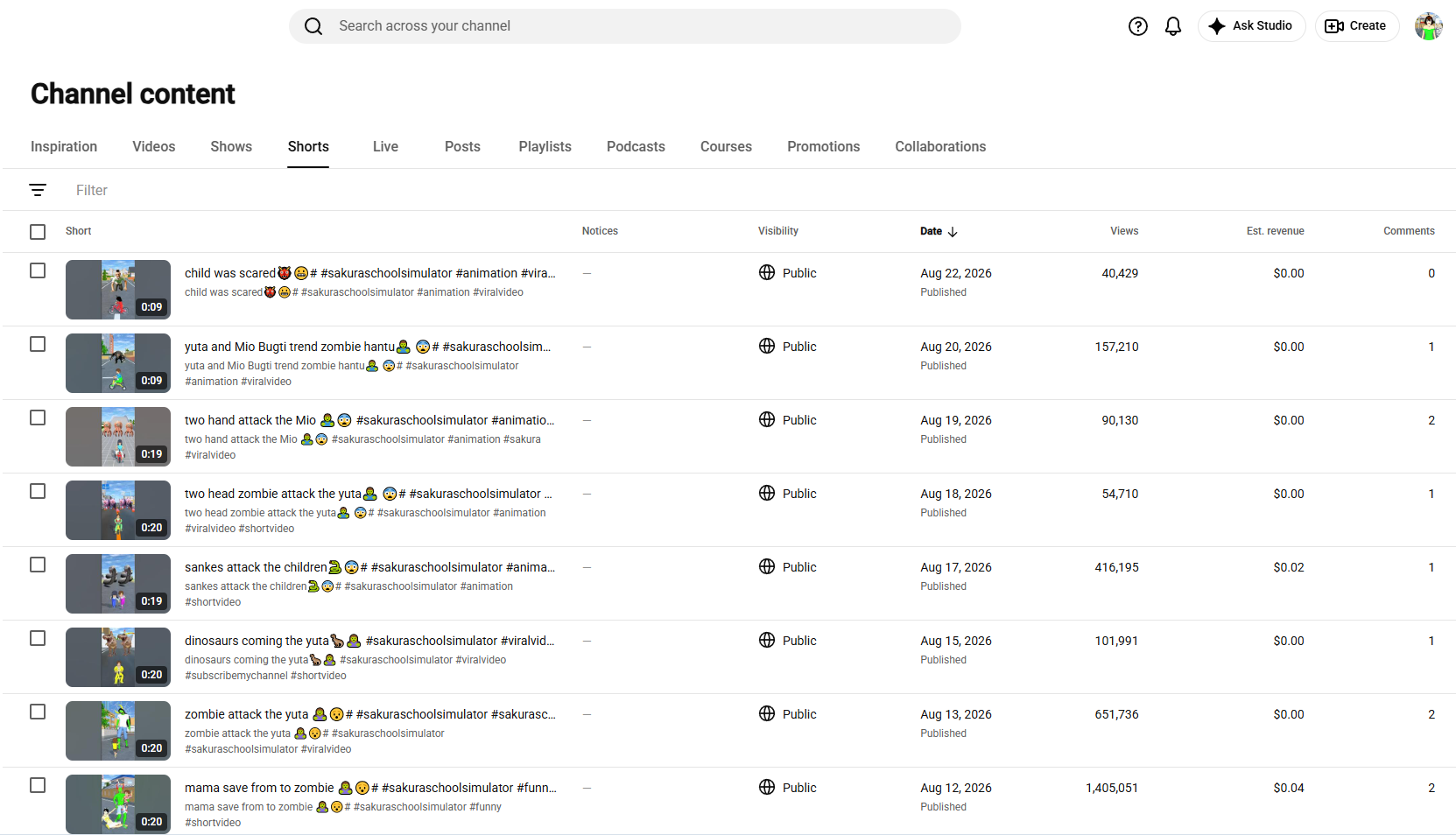Click globe icon for 'sankes attack the children' short
The image size is (1456, 835).
pyautogui.click(x=767, y=566)
